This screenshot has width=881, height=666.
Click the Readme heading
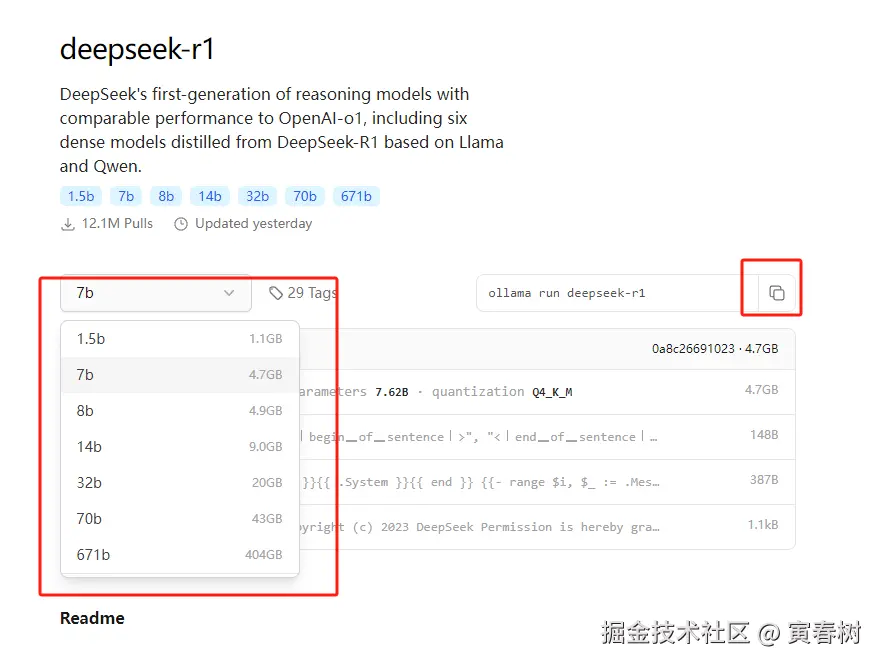point(92,618)
